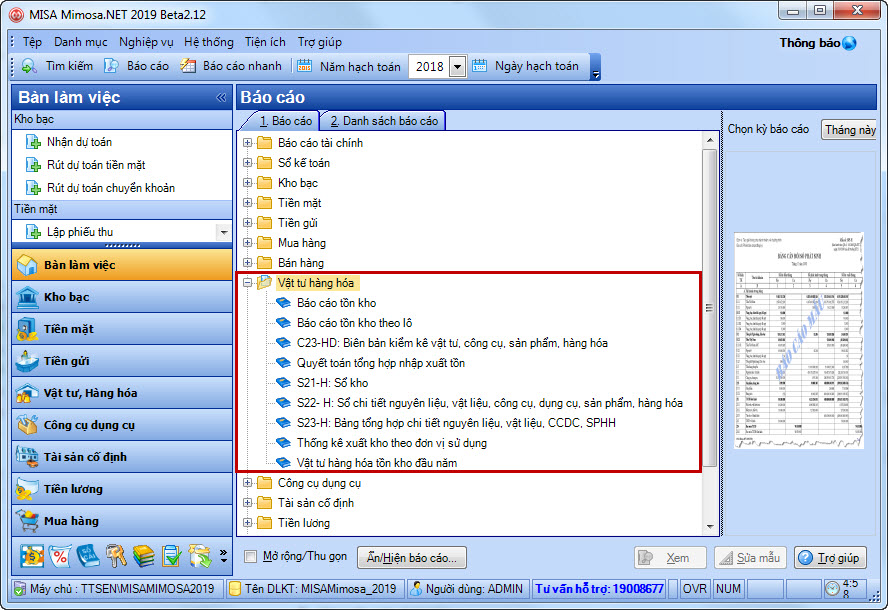Screen dimensions: 888x610
Task: Expand the Kho bạc report folder
Action: coord(247,183)
